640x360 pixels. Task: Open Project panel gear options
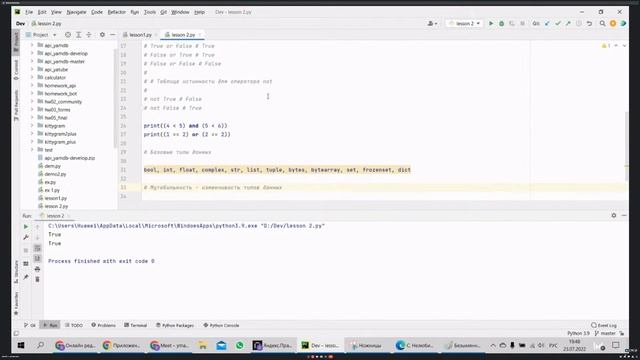coord(102,35)
